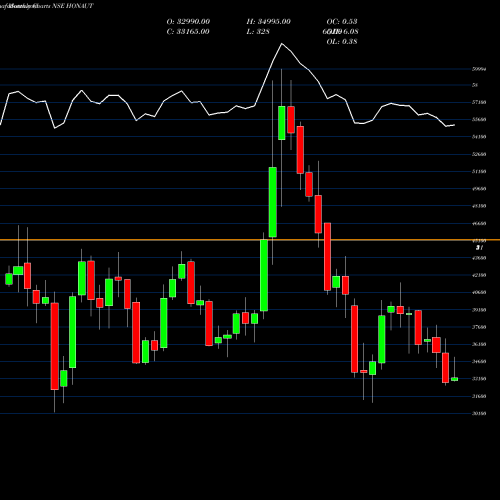Click the 30150 price axis label
500x500 pixels.
pos(479,413)
